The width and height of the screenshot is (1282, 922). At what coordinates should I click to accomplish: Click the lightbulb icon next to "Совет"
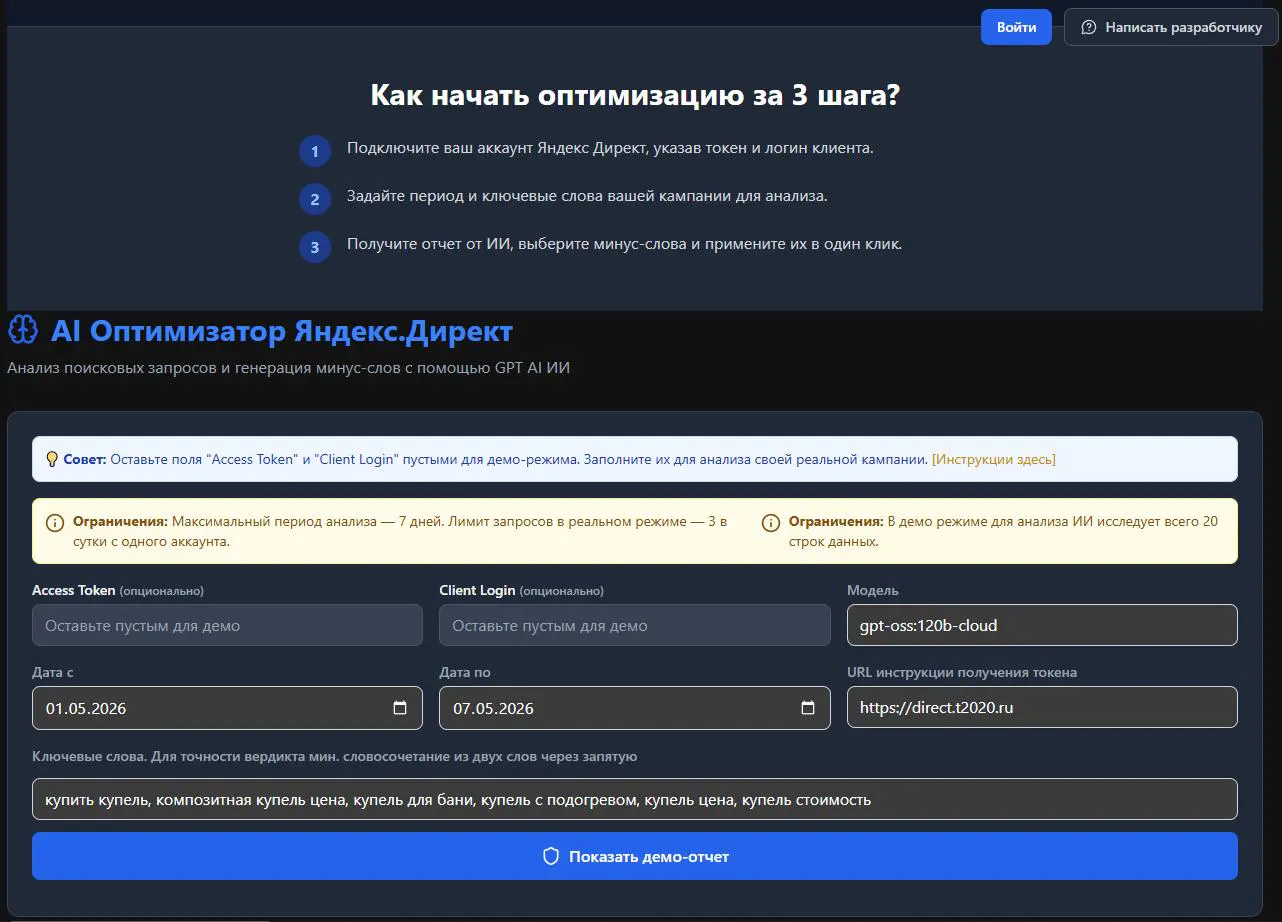[52, 459]
